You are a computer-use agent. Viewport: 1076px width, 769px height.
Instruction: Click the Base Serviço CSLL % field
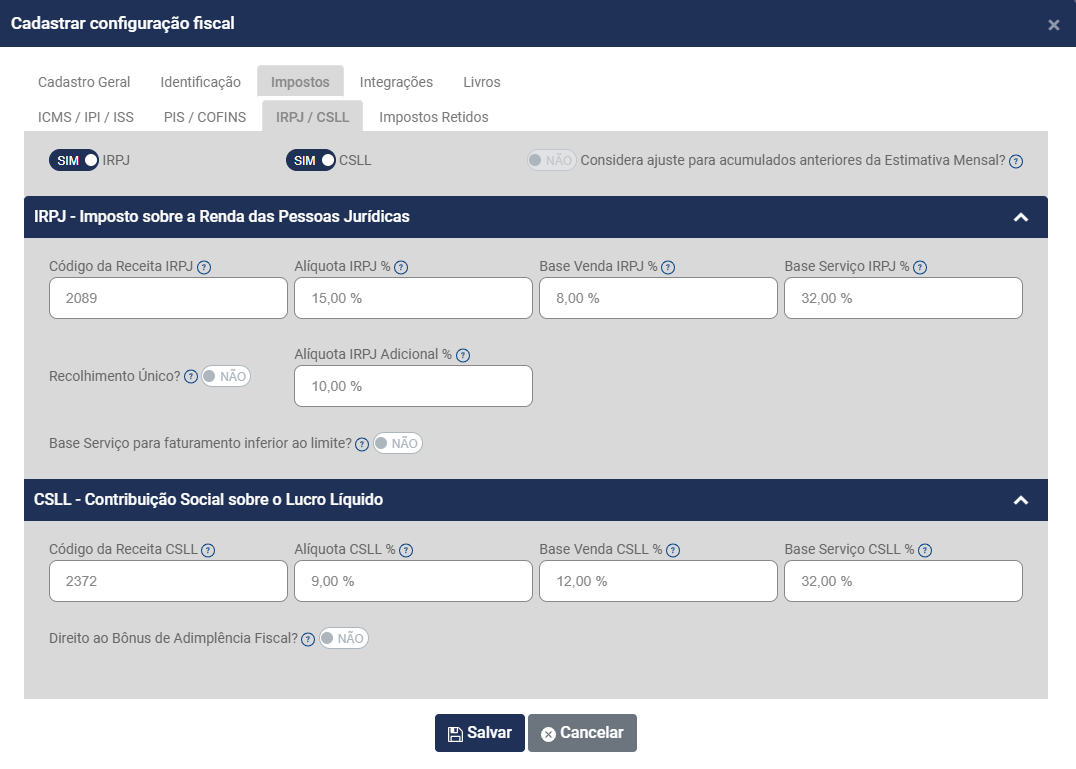tap(903, 581)
